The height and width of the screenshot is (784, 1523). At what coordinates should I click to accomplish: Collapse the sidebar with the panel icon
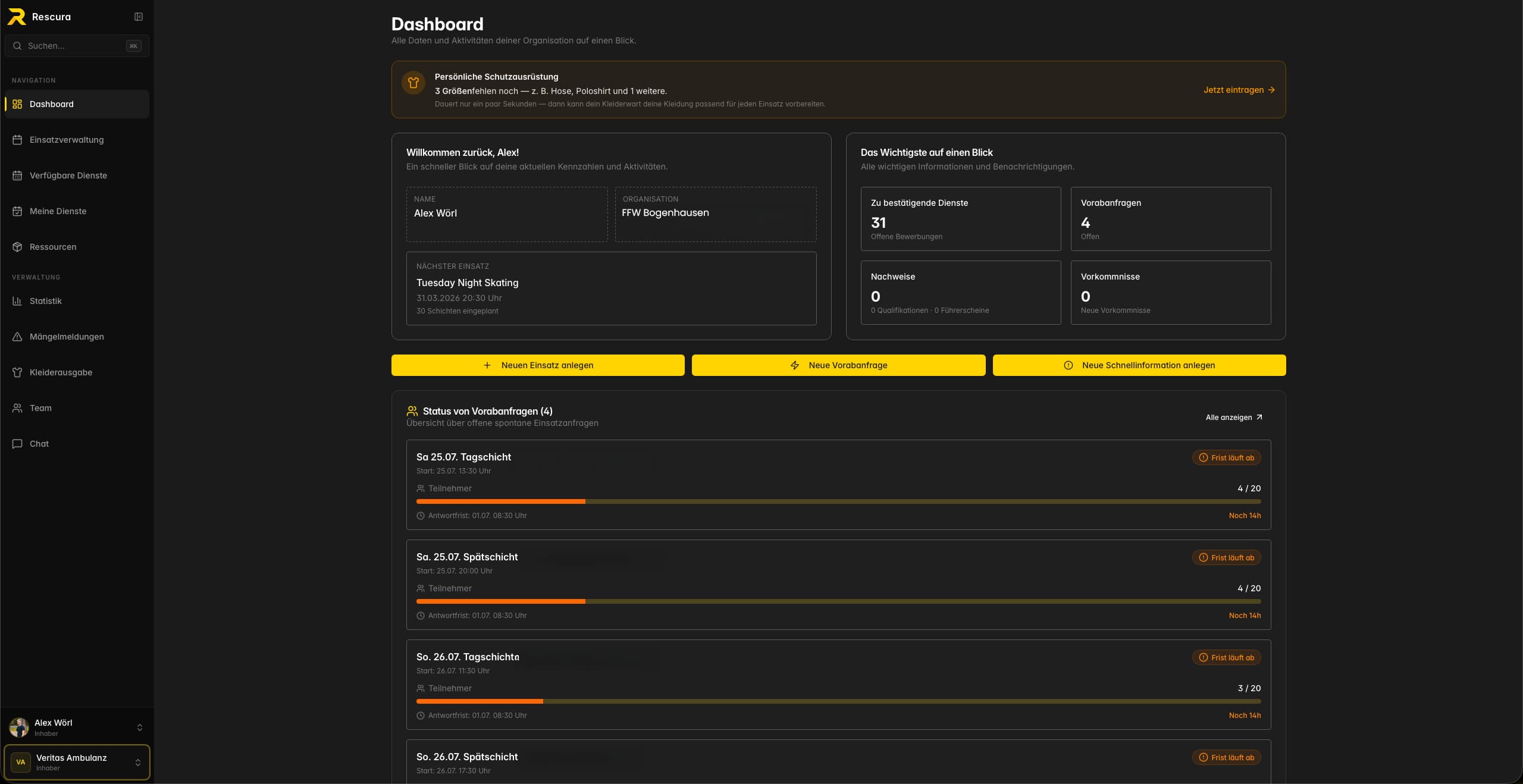click(x=139, y=17)
